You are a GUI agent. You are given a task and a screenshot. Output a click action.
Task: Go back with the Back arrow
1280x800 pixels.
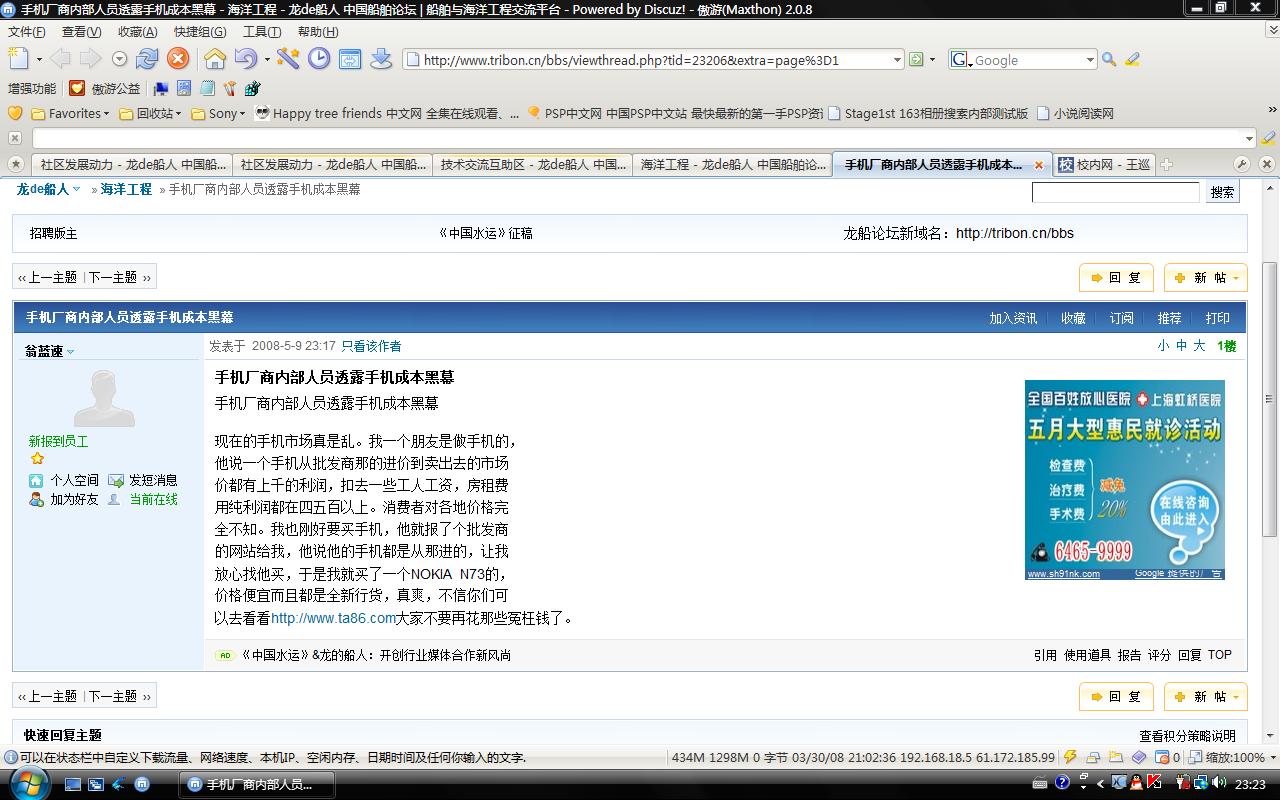(60, 59)
